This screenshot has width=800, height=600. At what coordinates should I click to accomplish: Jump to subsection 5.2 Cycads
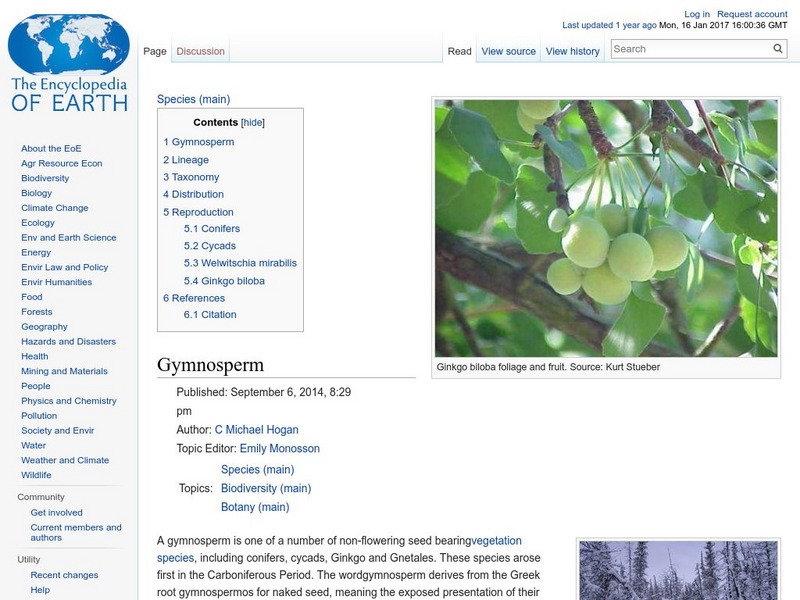[x=210, y=246]
